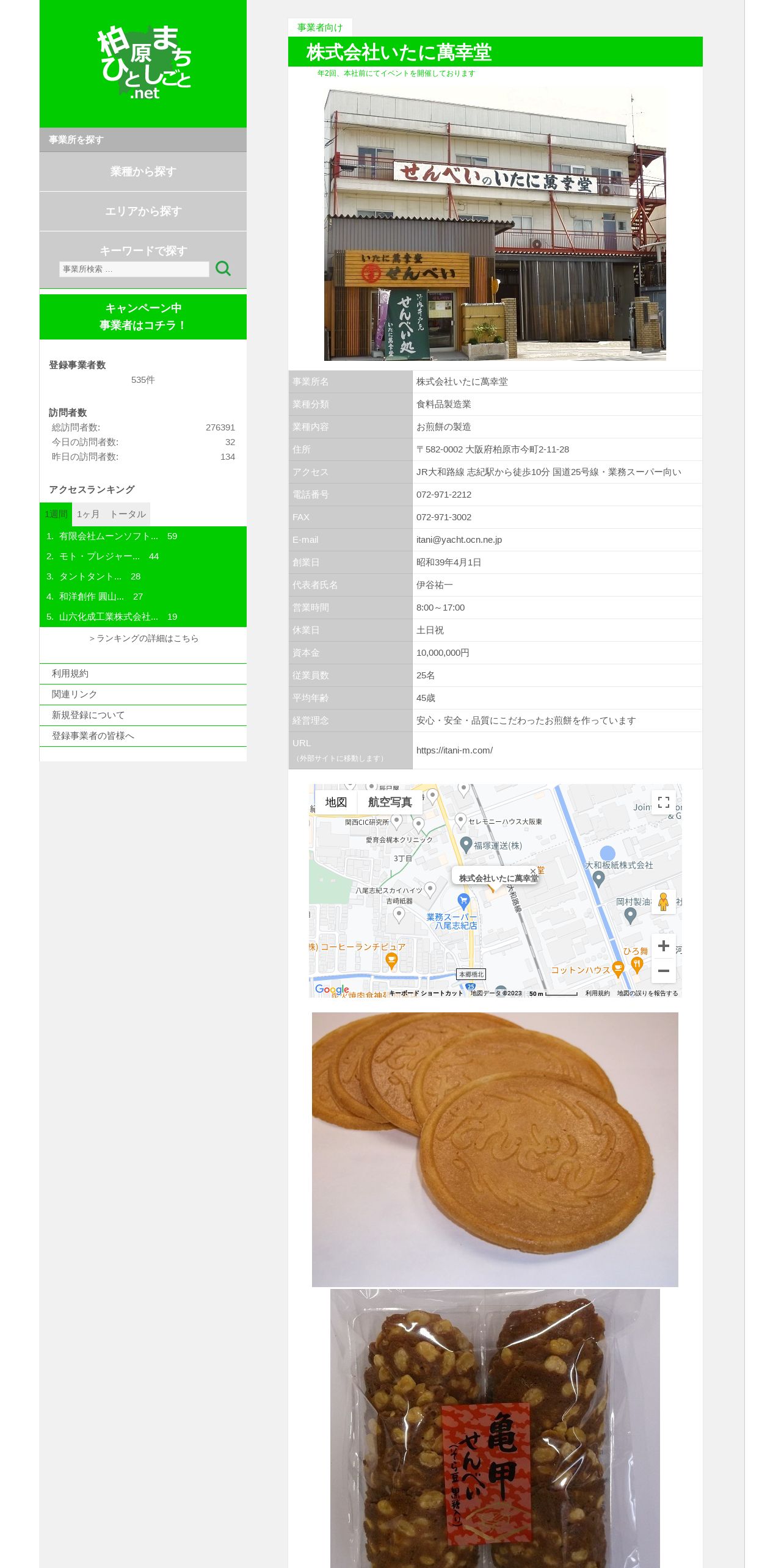Open 関連リンク sidebar link

click(x=143, y=694)
